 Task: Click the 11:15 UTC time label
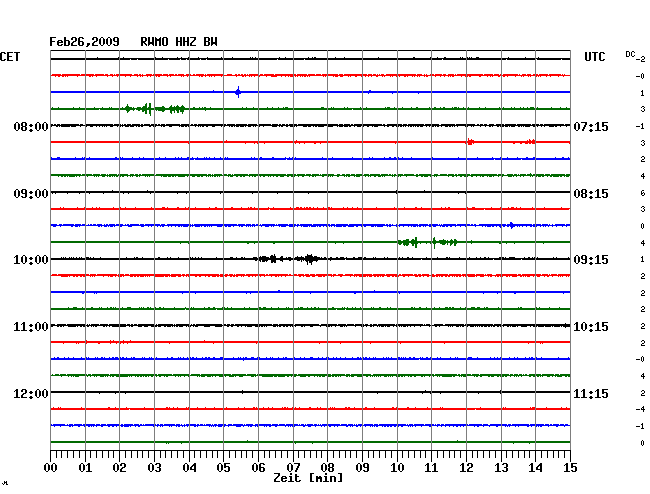coord(591,393)
